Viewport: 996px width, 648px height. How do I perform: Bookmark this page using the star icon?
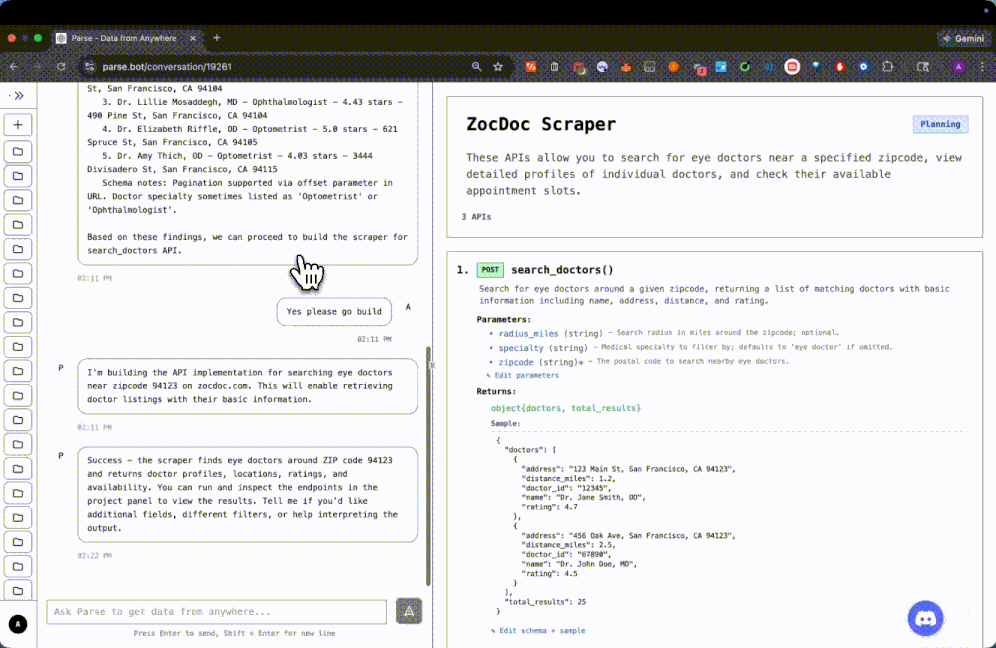click(x=500, y=67)
